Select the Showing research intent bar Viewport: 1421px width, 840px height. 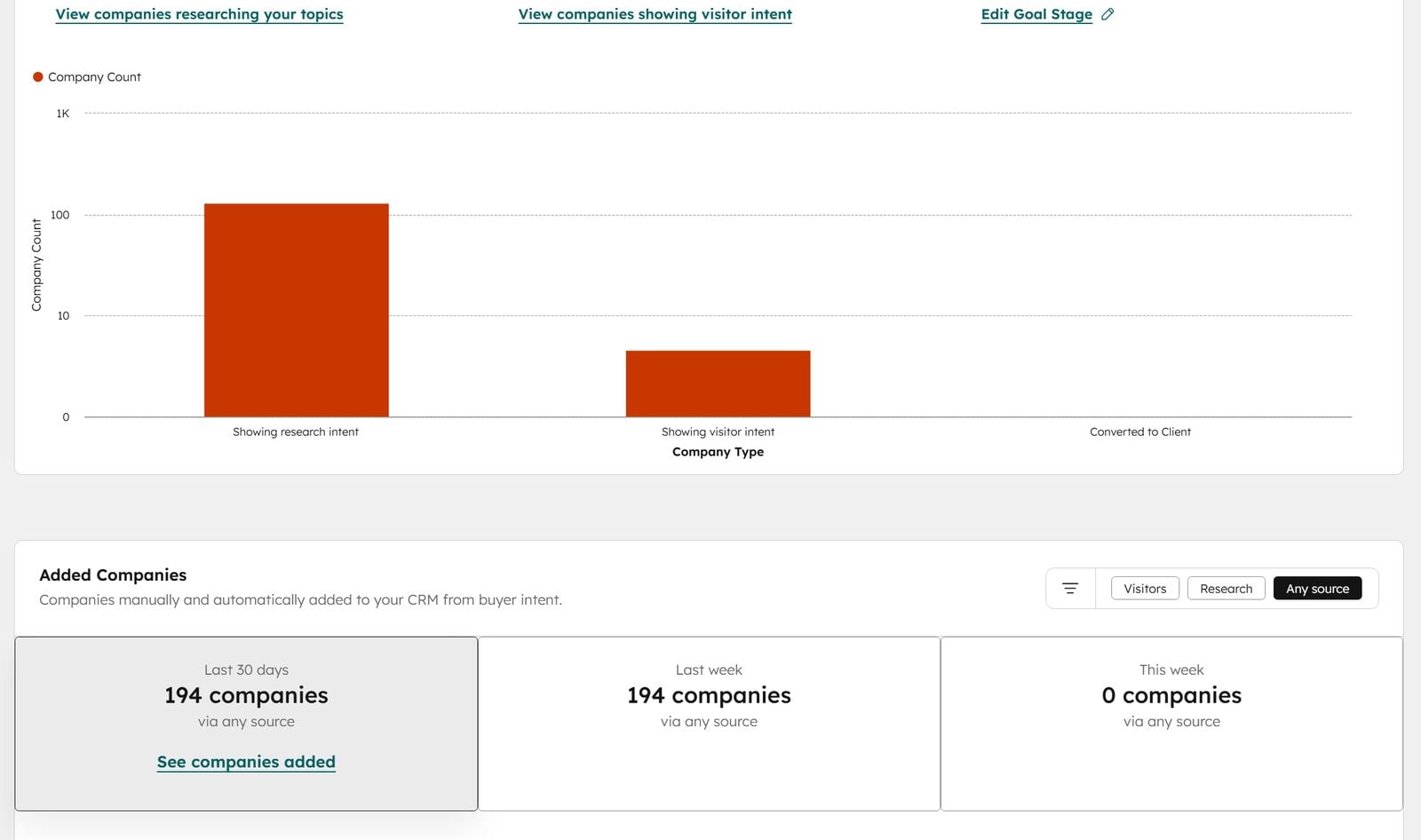[296, 310]
